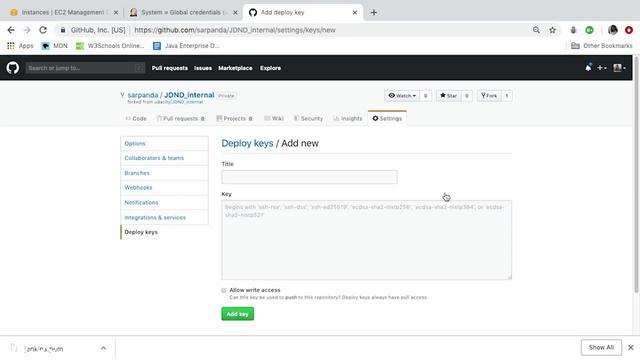This screenshot has width=640, height=360.
Task: Open W3Schools Online bookmark
Action: click(110, 46)
